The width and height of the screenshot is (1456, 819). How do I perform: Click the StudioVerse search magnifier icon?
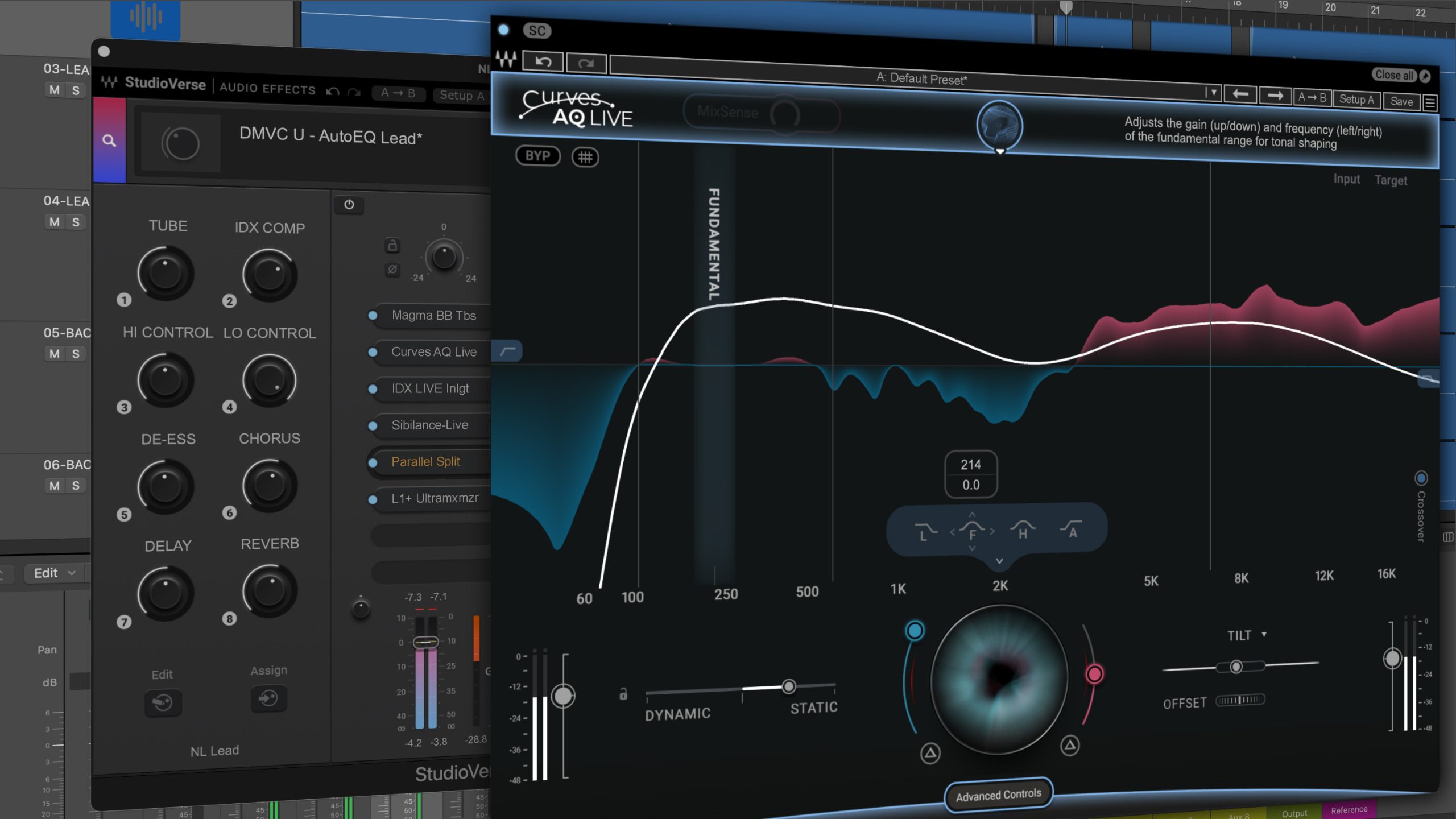pyautogui.click(x=109, y=140)
